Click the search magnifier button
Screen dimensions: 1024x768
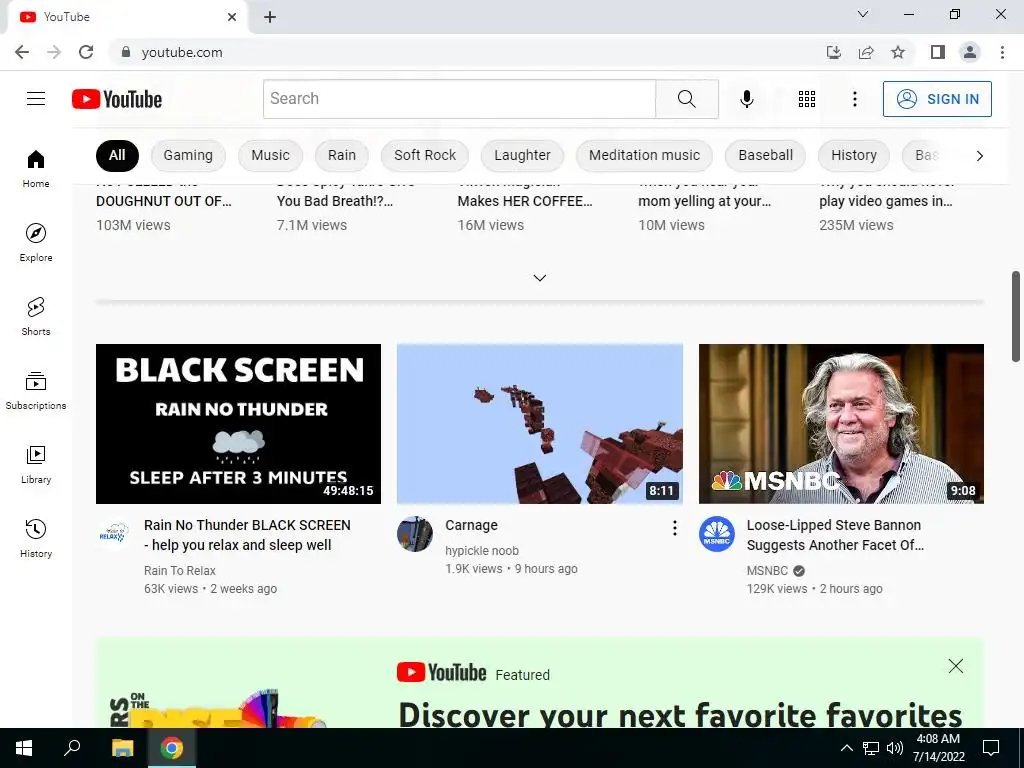(x=686, y=99)
